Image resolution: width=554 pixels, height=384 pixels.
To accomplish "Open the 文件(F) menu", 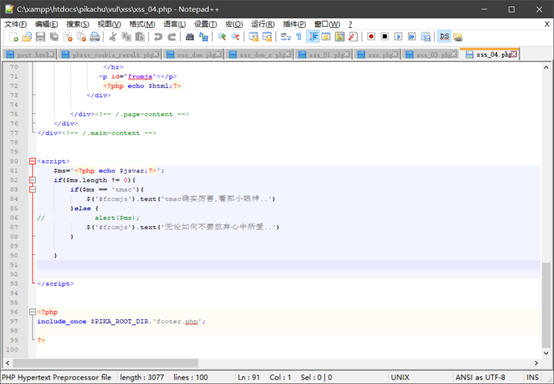I will (x=15, y=24).
